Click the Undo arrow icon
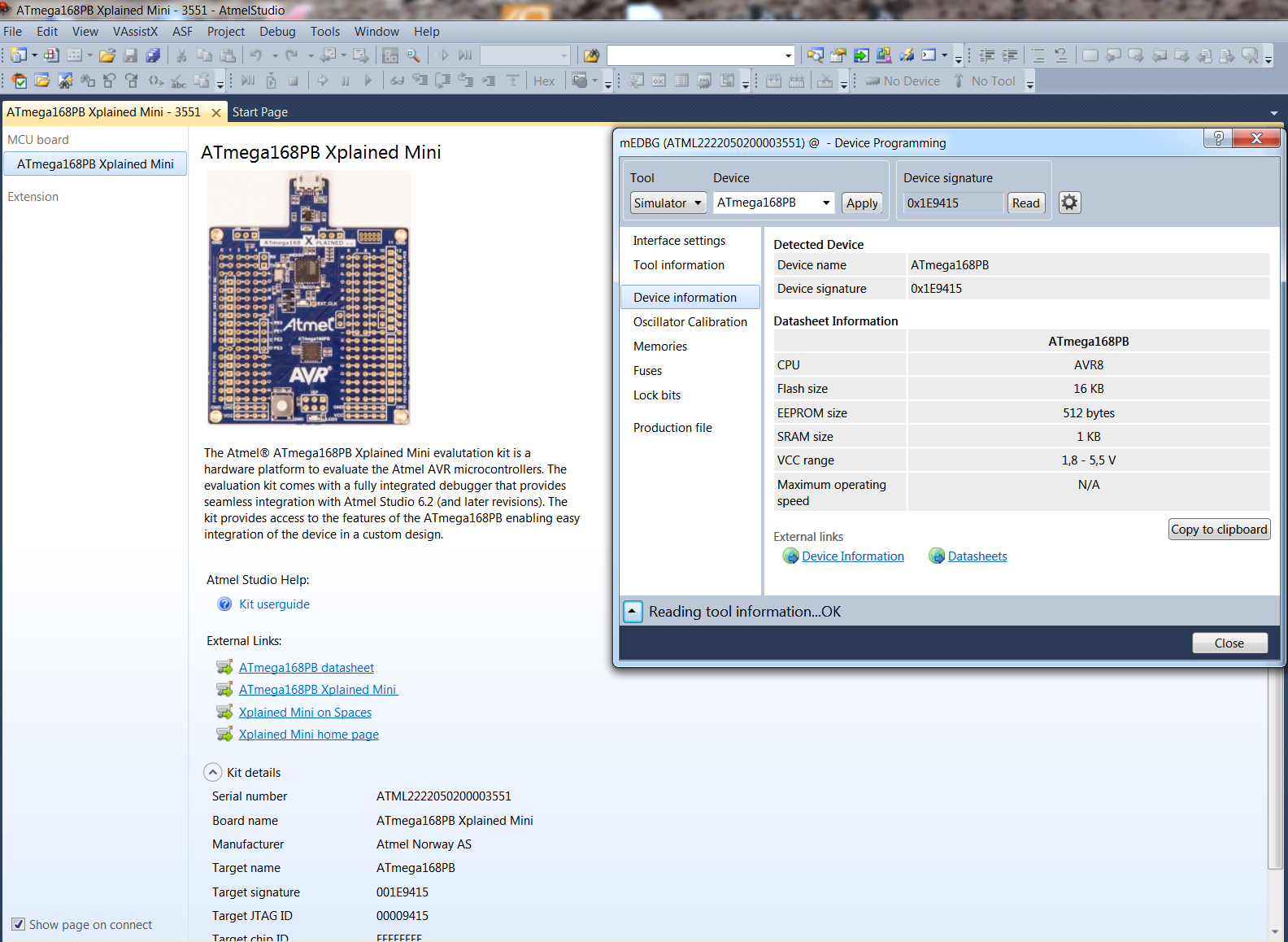Screen dimensions: 1288x942 point(256,55)
